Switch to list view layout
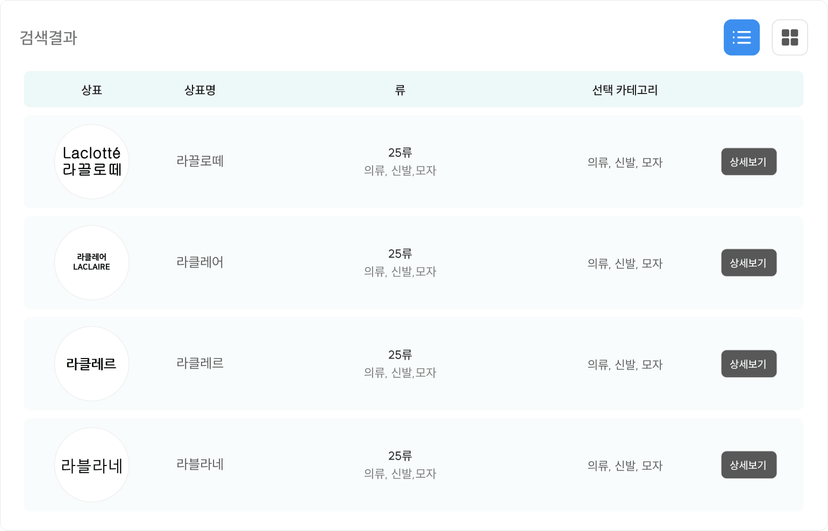 tap(741, 37)
